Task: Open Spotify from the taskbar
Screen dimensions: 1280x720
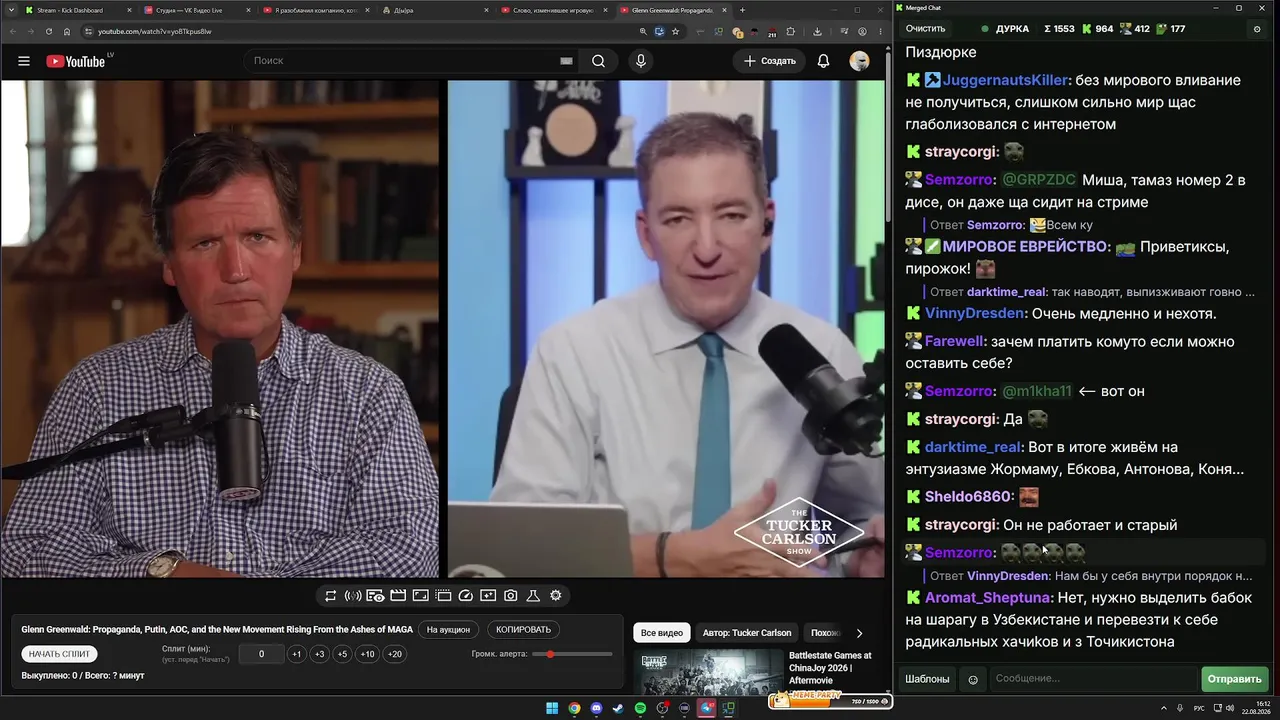Action: tap(640, 709)
